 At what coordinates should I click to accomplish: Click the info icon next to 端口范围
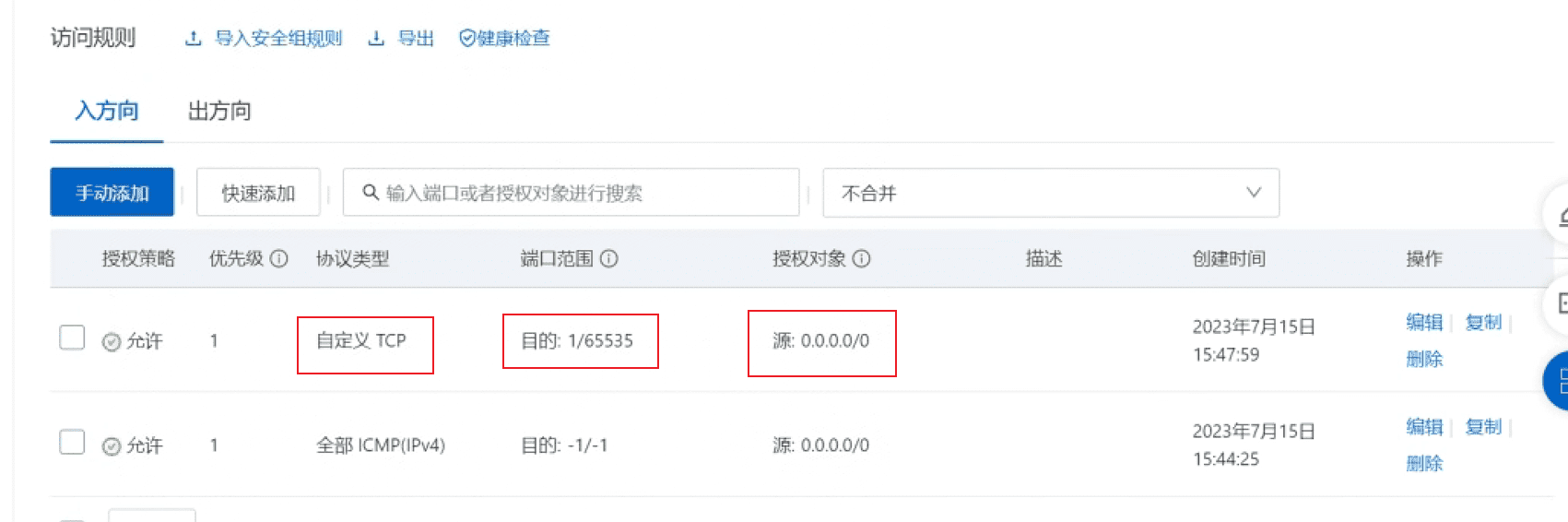point(608,259)
